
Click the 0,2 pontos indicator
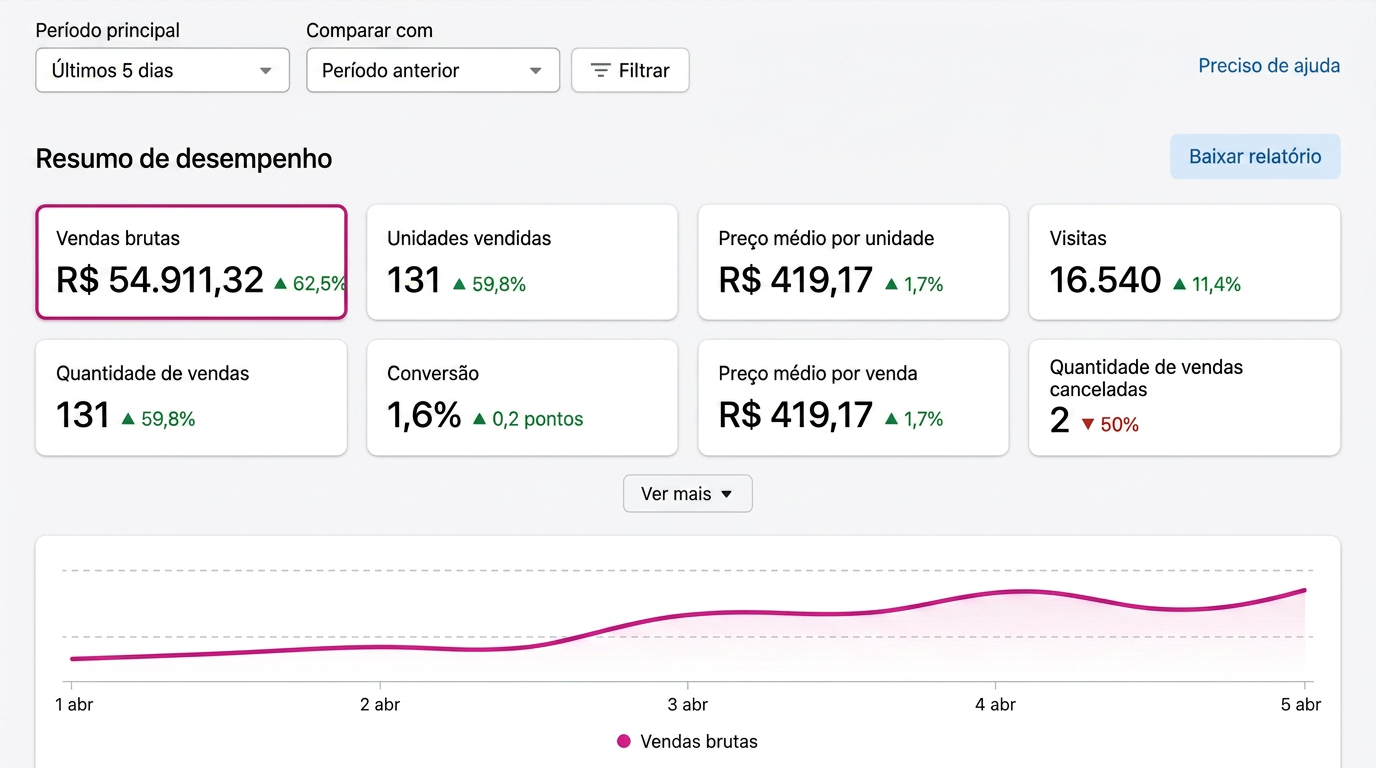click(528, 420)
